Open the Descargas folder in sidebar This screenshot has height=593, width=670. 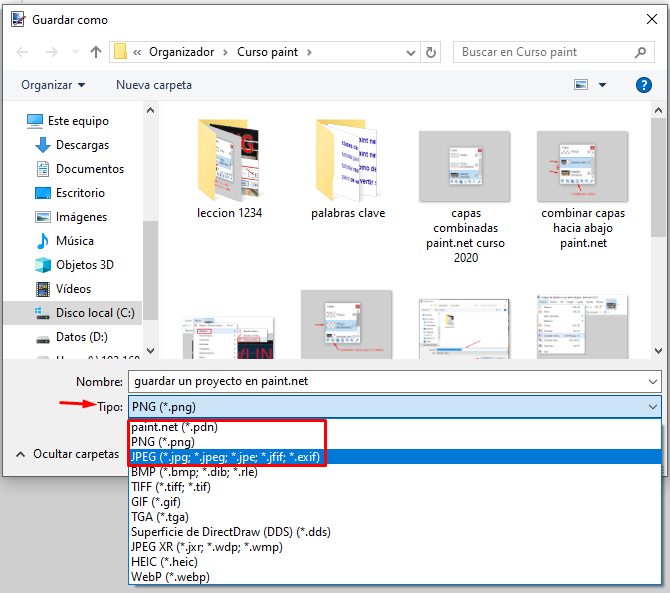click(x=82, y=145)
